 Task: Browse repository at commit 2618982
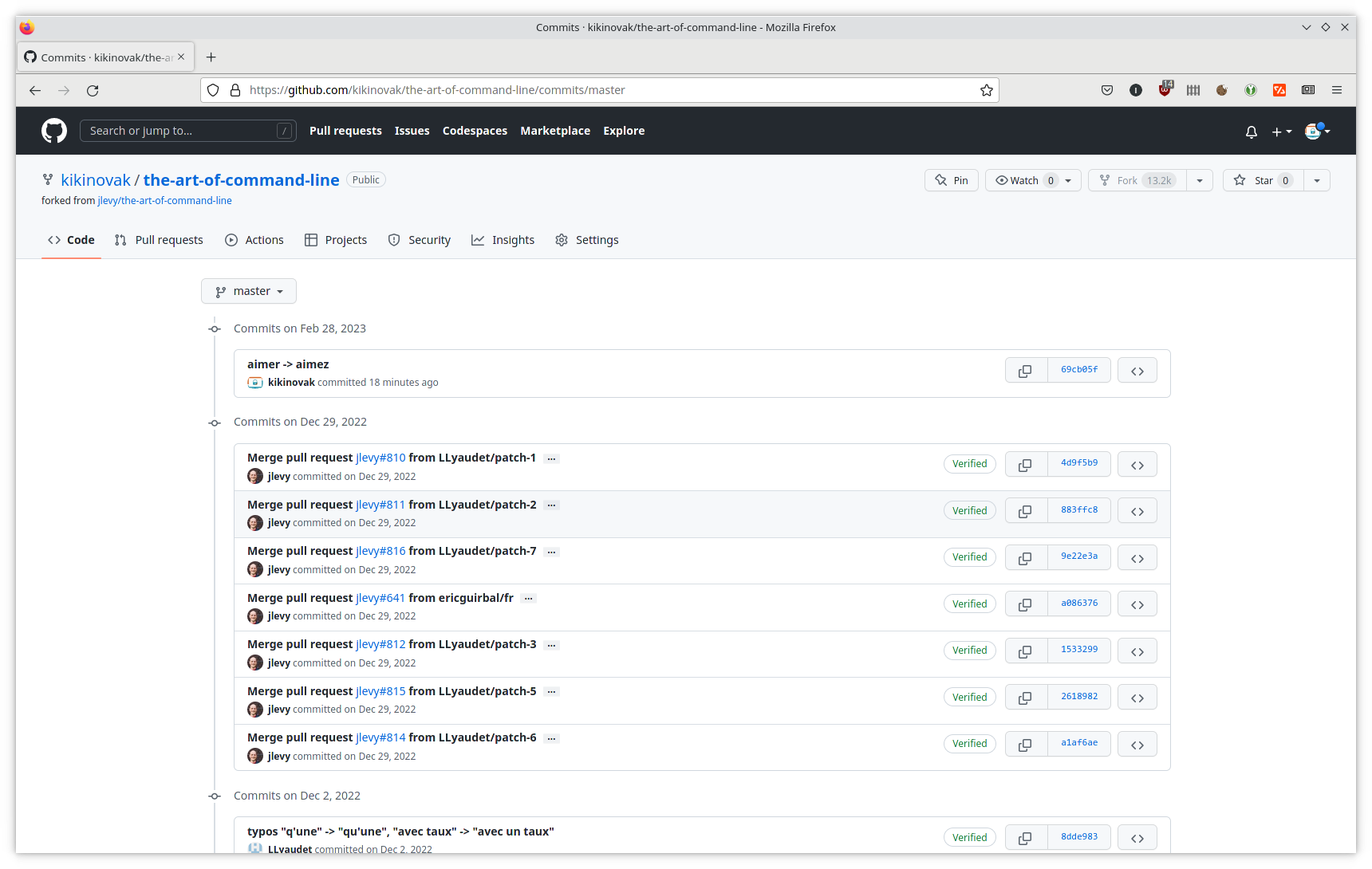click(x=1137, y=698)
